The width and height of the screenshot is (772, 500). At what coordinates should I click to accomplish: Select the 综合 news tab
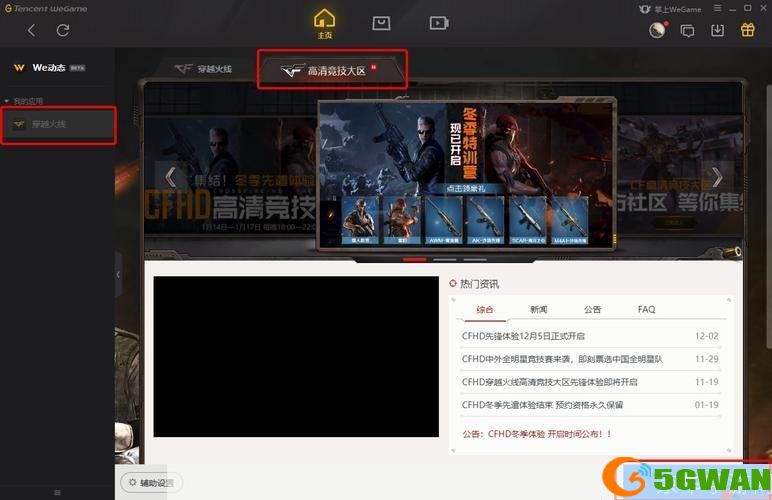[x=484, y=310]
